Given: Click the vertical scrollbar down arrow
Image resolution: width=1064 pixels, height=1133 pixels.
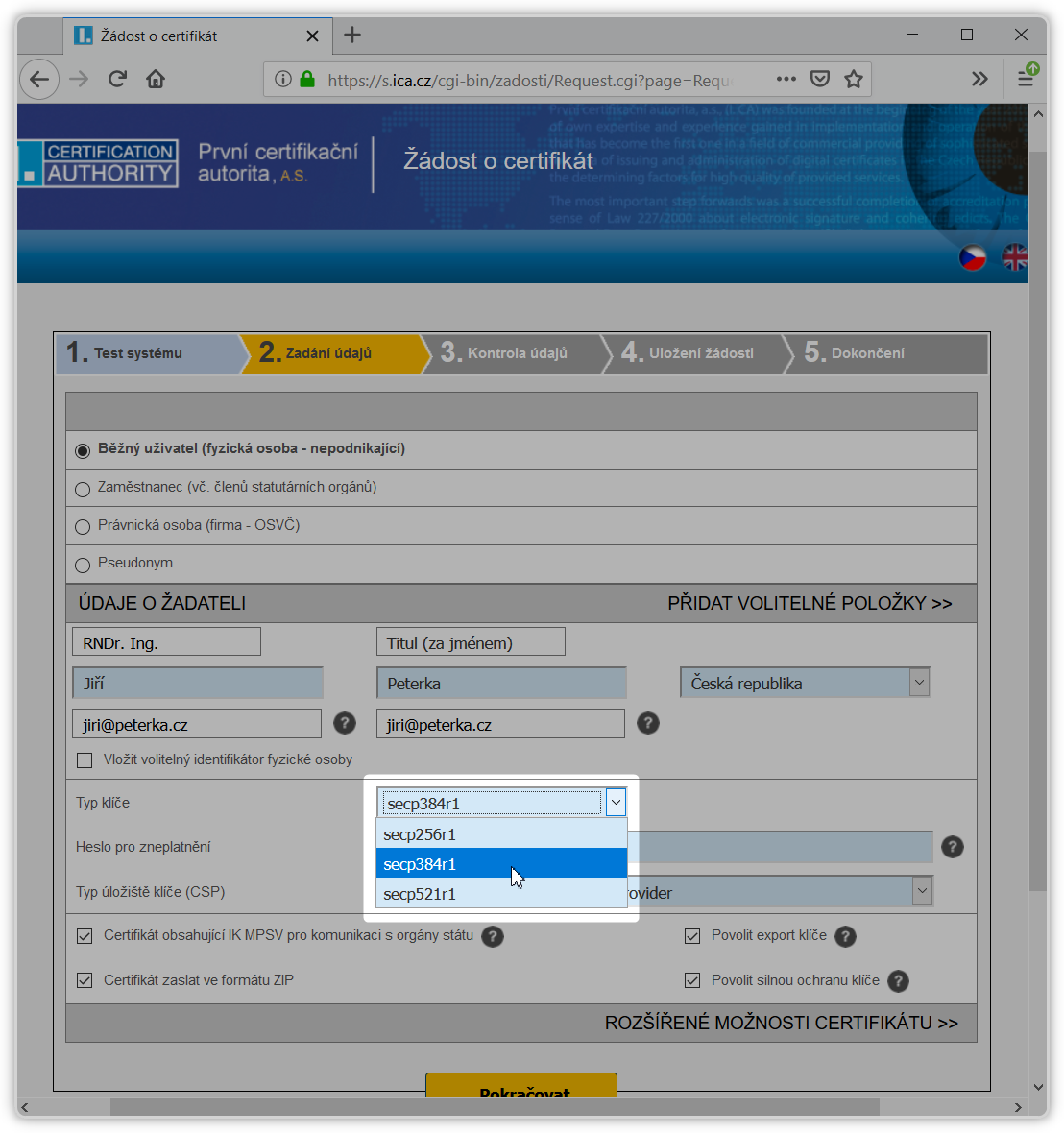Looking at the screenshot, I should click(1039, 1087).
